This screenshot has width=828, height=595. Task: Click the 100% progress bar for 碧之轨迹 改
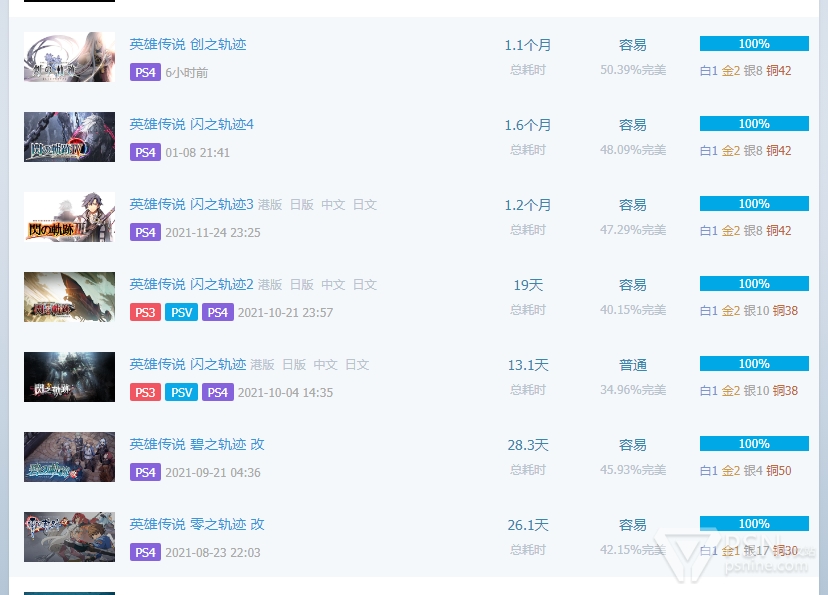[754, 443]
